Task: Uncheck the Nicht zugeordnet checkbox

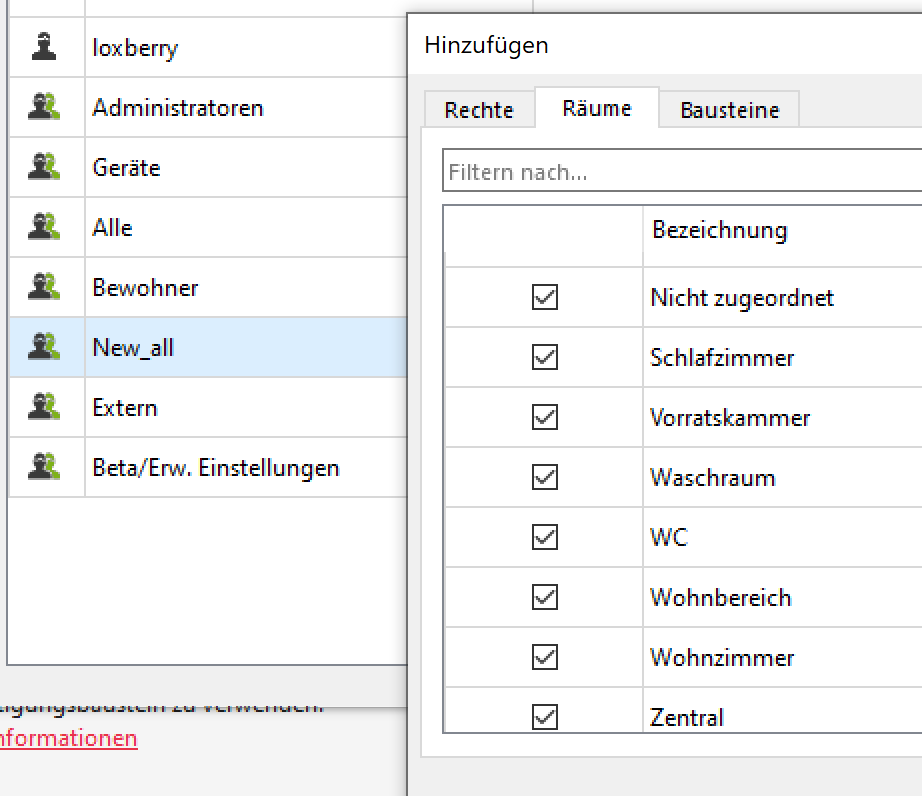Action: coord(545,297)
